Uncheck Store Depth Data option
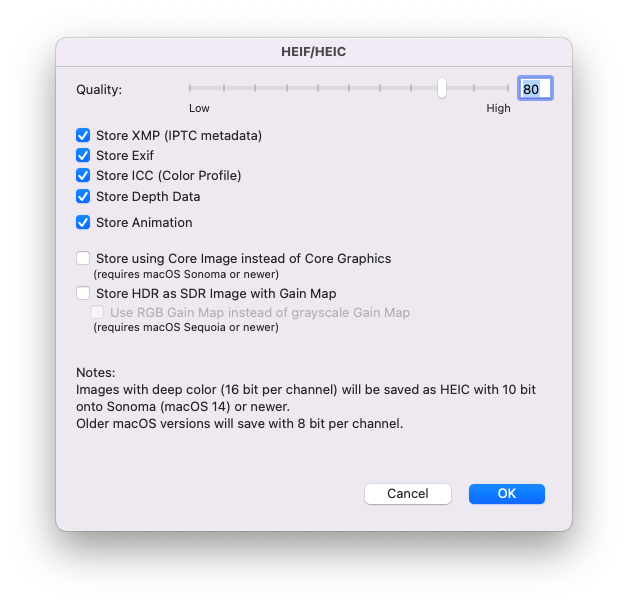This screenshot has height=605, width=628. (x=83, y=196)
